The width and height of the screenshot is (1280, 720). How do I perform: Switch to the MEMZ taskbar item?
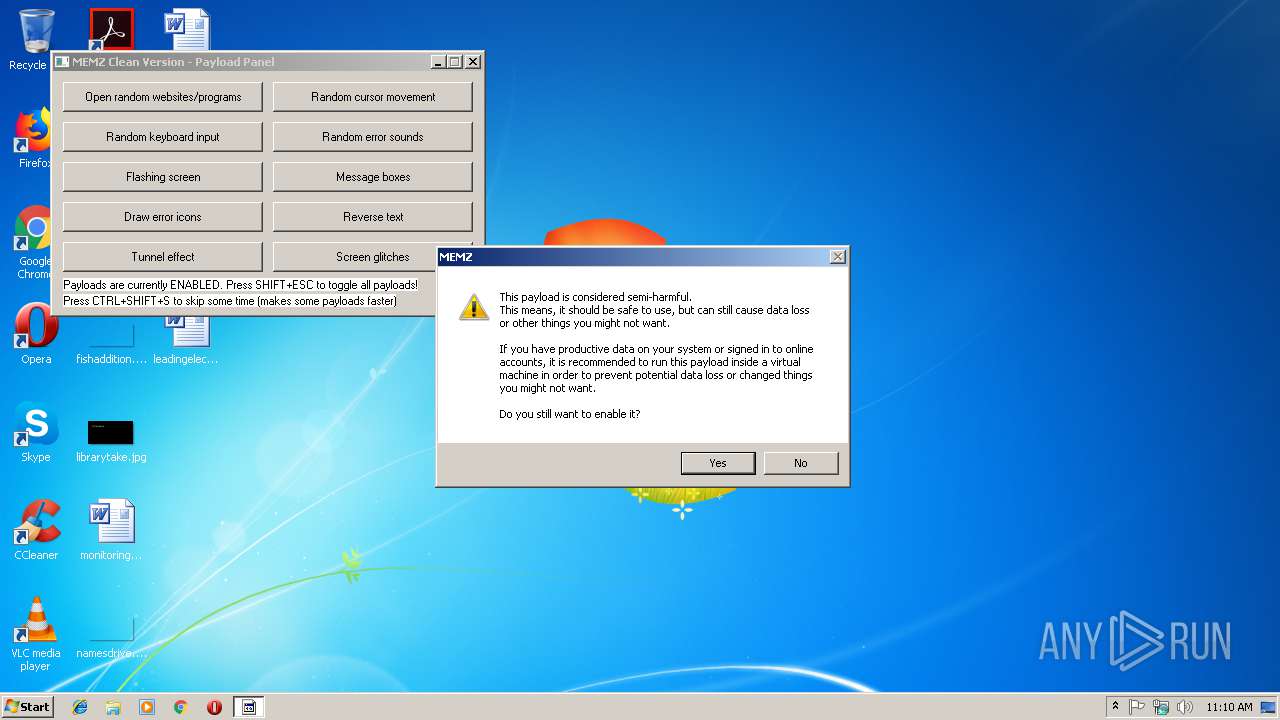[249, 707]
